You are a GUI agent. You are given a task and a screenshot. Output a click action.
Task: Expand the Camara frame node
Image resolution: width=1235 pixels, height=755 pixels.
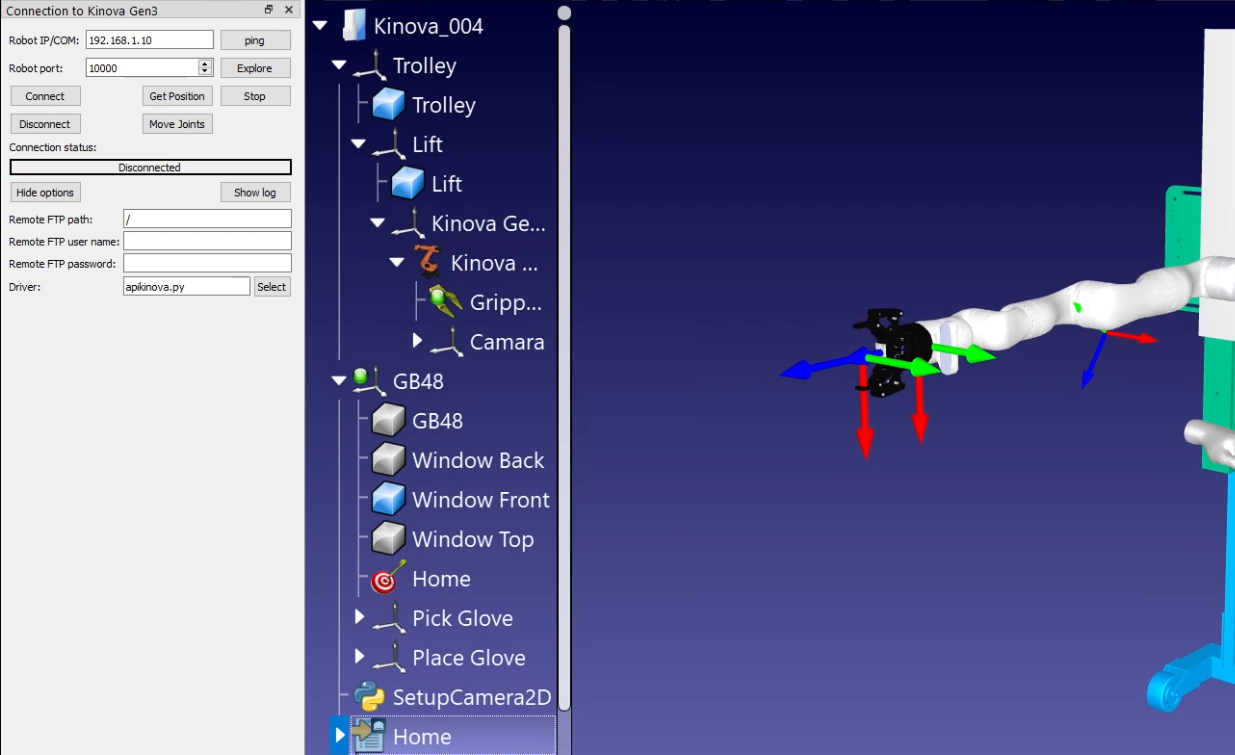point(418,341)
